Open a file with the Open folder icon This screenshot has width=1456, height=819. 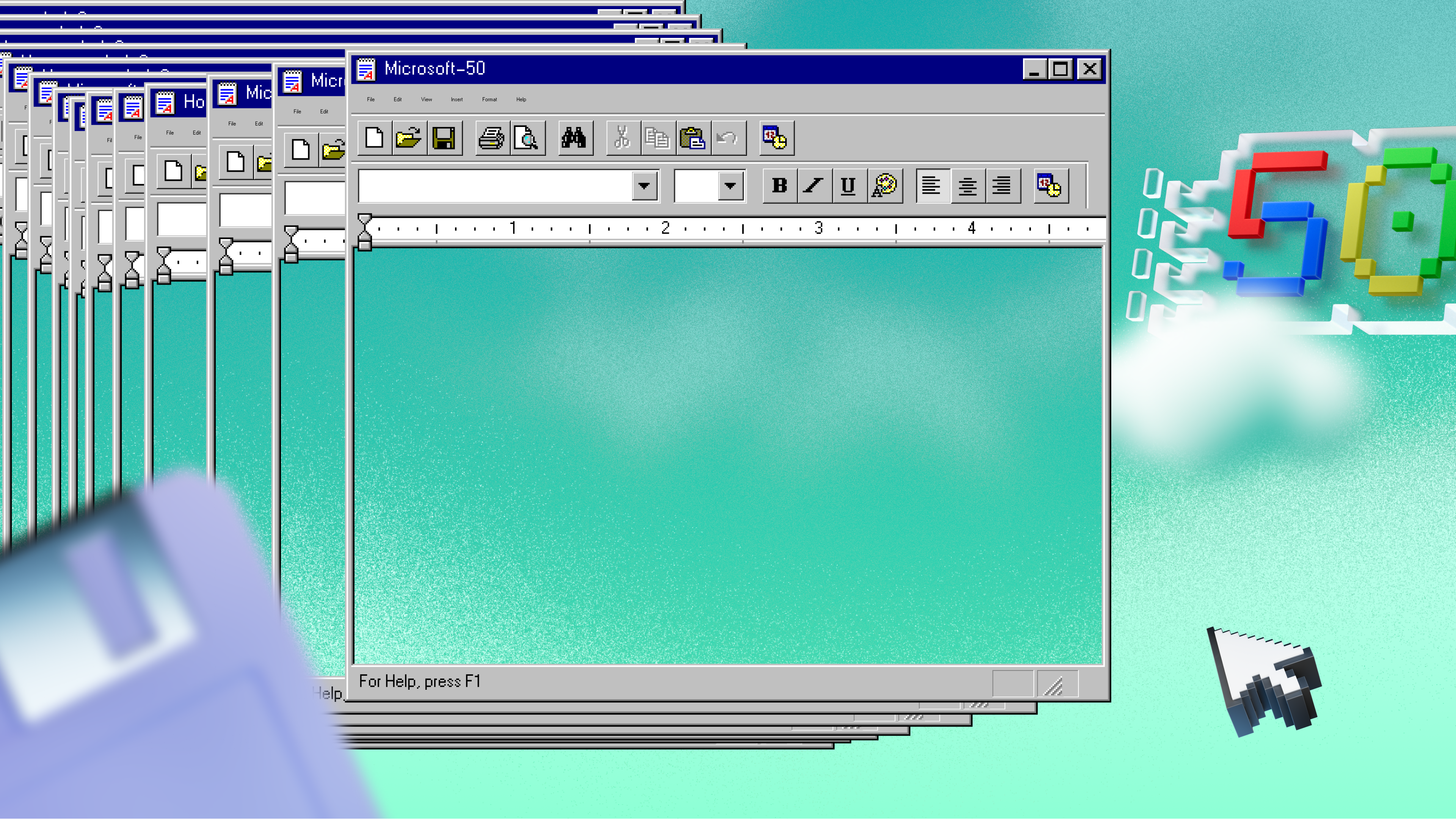pos(409,138)
